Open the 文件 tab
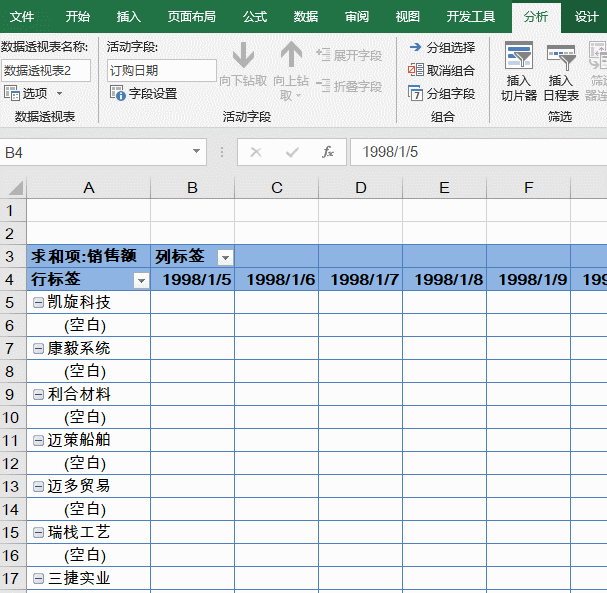 22,17
